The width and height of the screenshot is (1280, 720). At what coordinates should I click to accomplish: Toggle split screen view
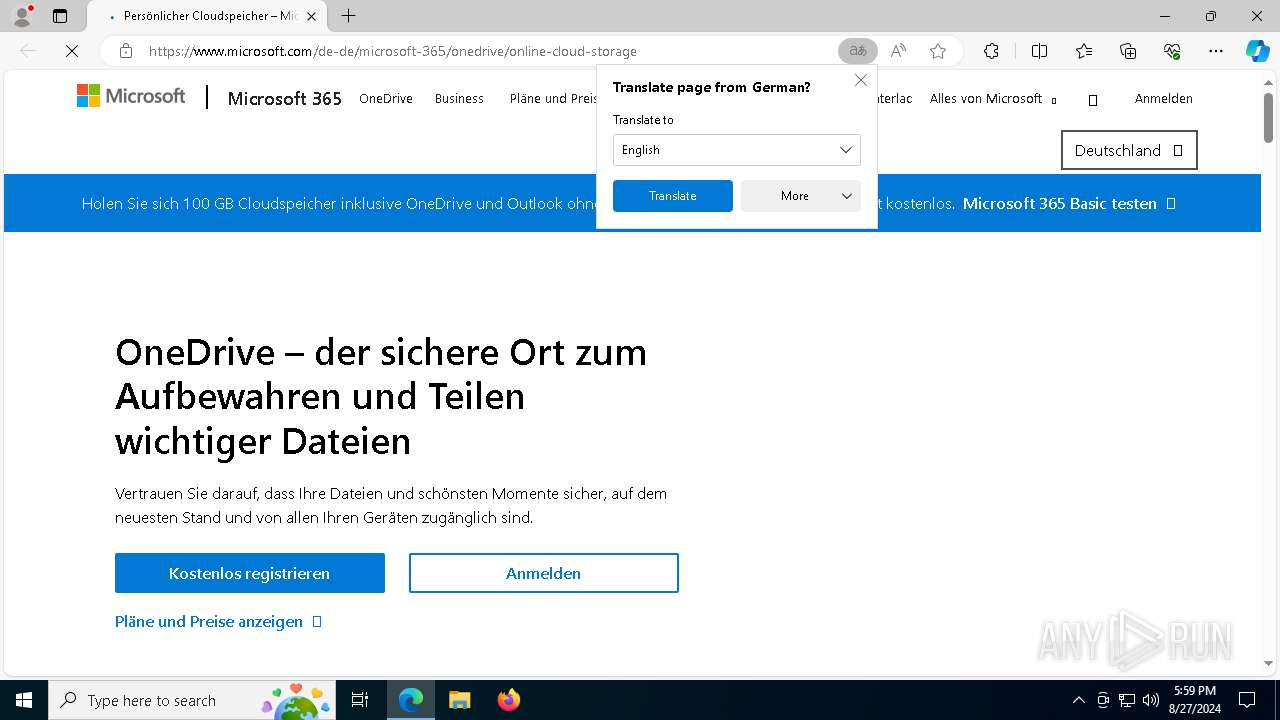click(x=1039, y=51)
